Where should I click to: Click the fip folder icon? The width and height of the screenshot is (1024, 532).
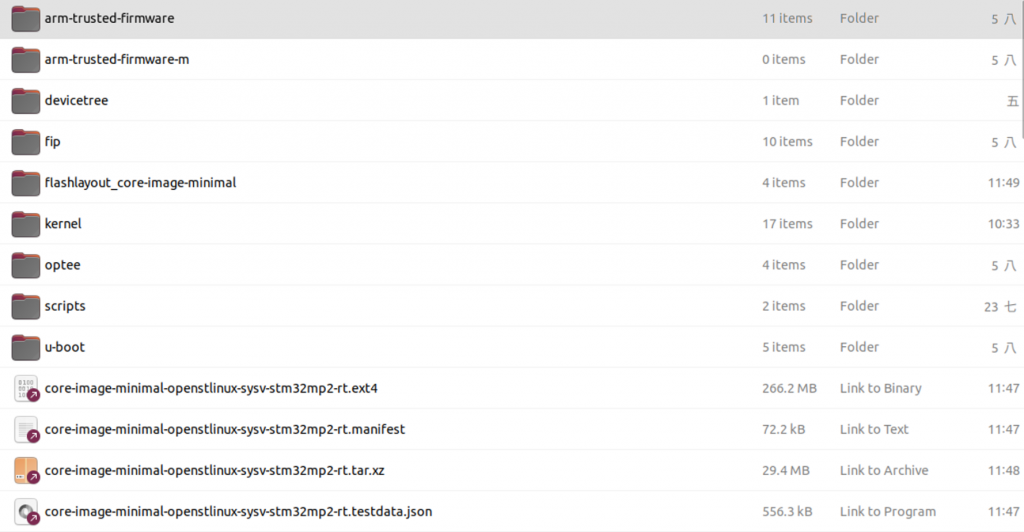click(25, 142)
